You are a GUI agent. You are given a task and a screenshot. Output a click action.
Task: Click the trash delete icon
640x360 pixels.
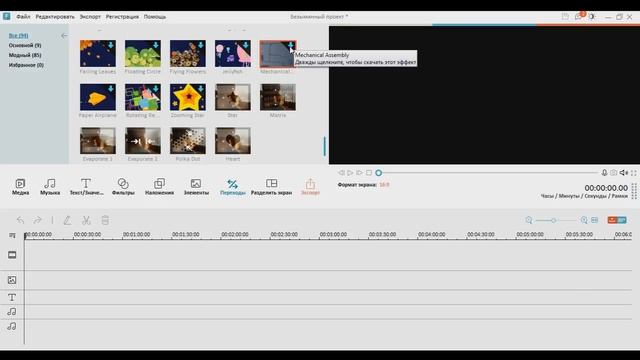[x=105, y=220]
